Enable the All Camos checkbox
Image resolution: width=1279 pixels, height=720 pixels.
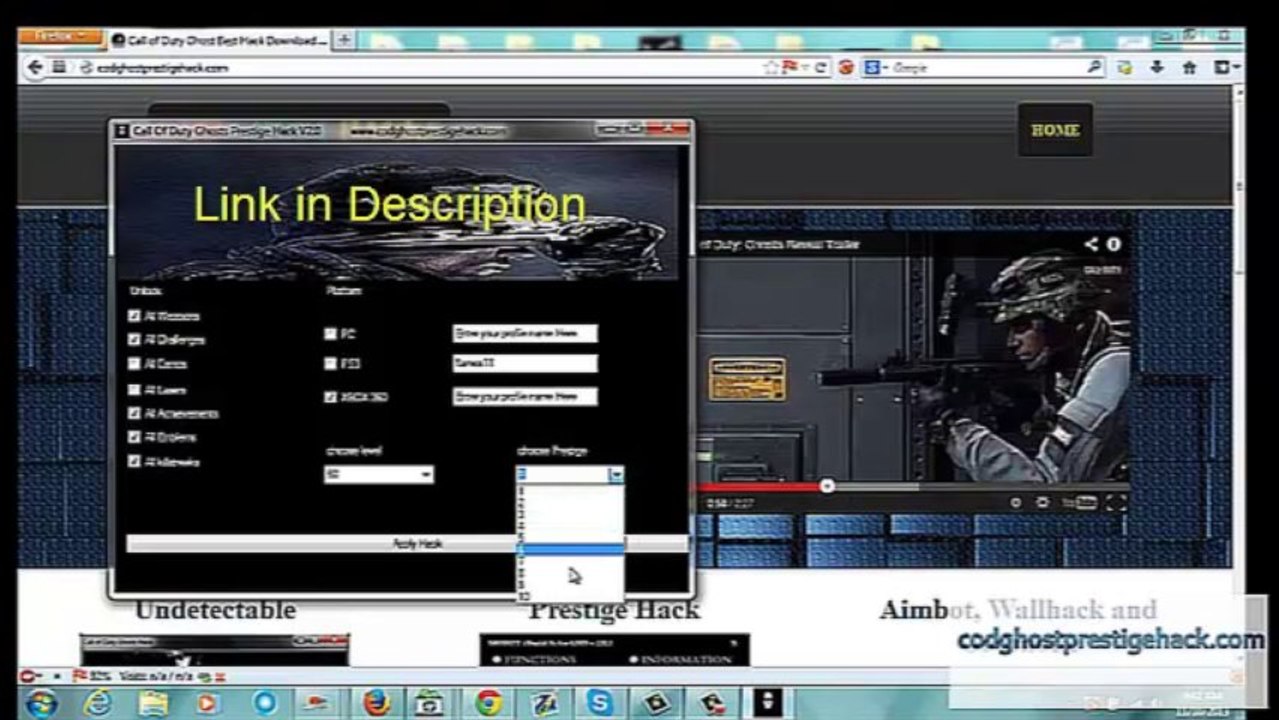pos(135,364)
